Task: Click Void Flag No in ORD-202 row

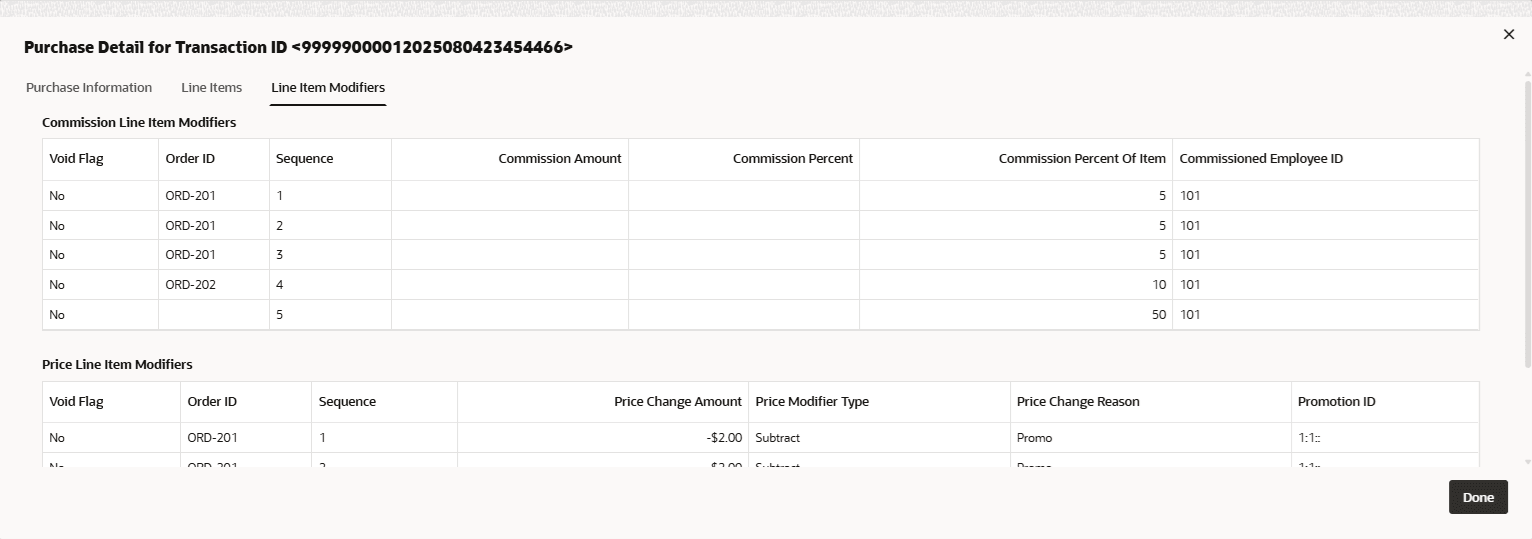Action: 57,284
